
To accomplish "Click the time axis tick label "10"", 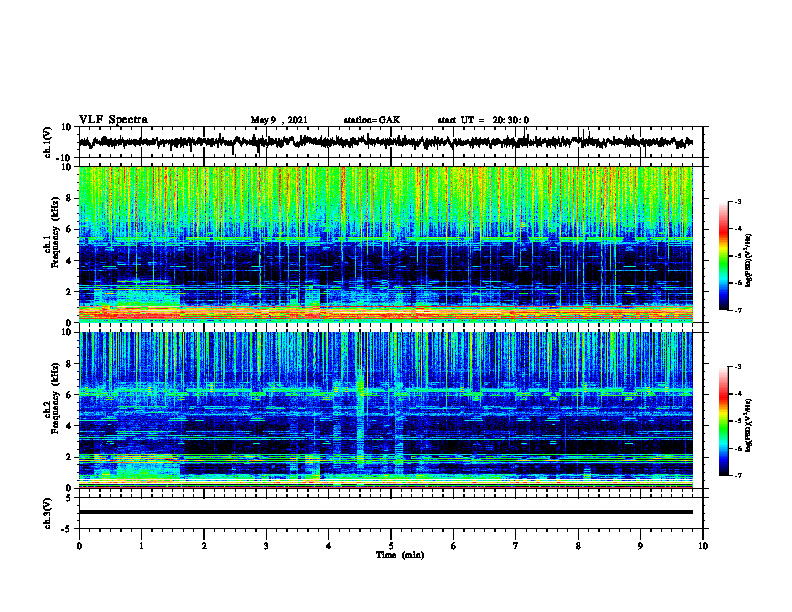I will [703, 546].
